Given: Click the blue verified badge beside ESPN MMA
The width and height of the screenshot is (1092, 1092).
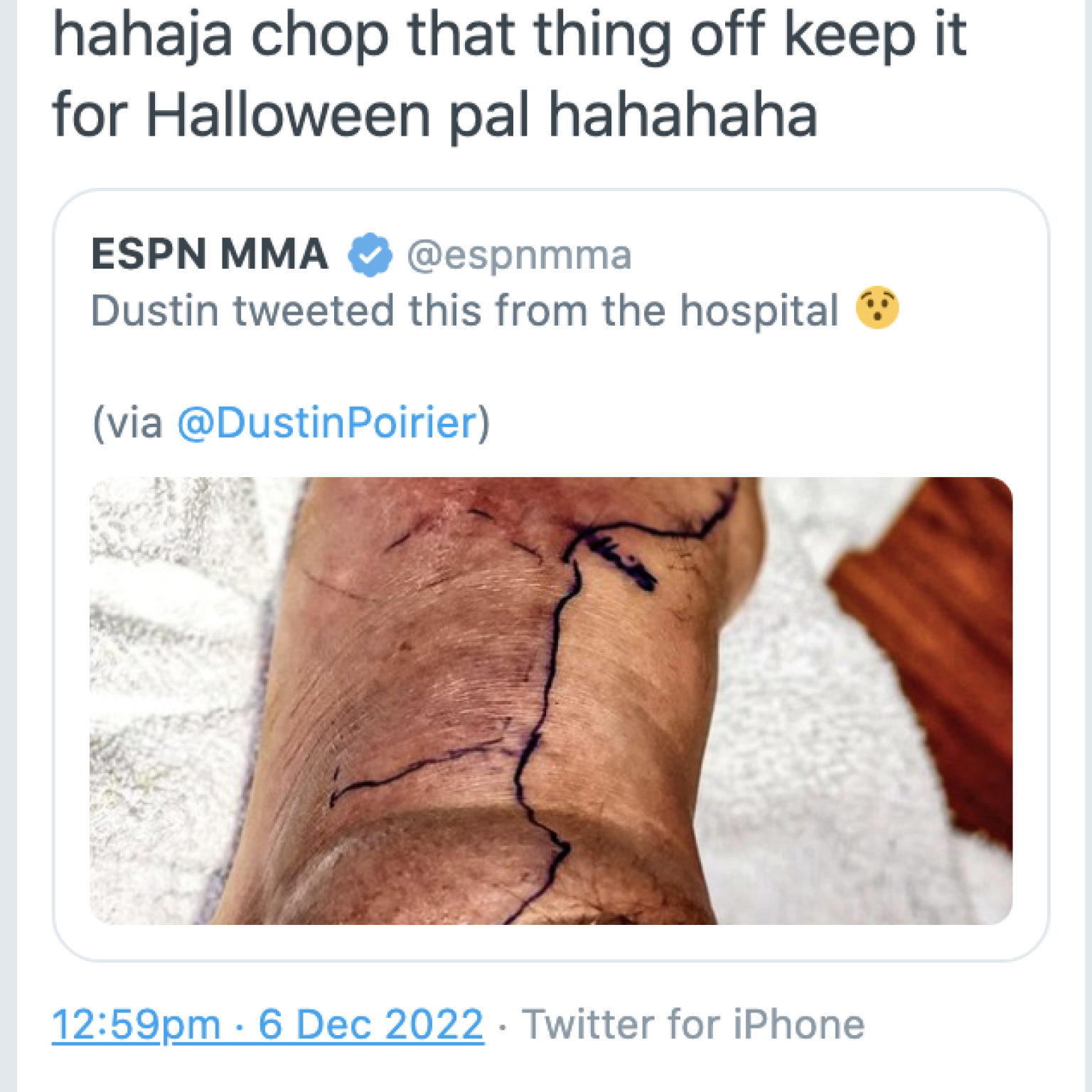Looking at the screenshot, I should tap(370, 255).
